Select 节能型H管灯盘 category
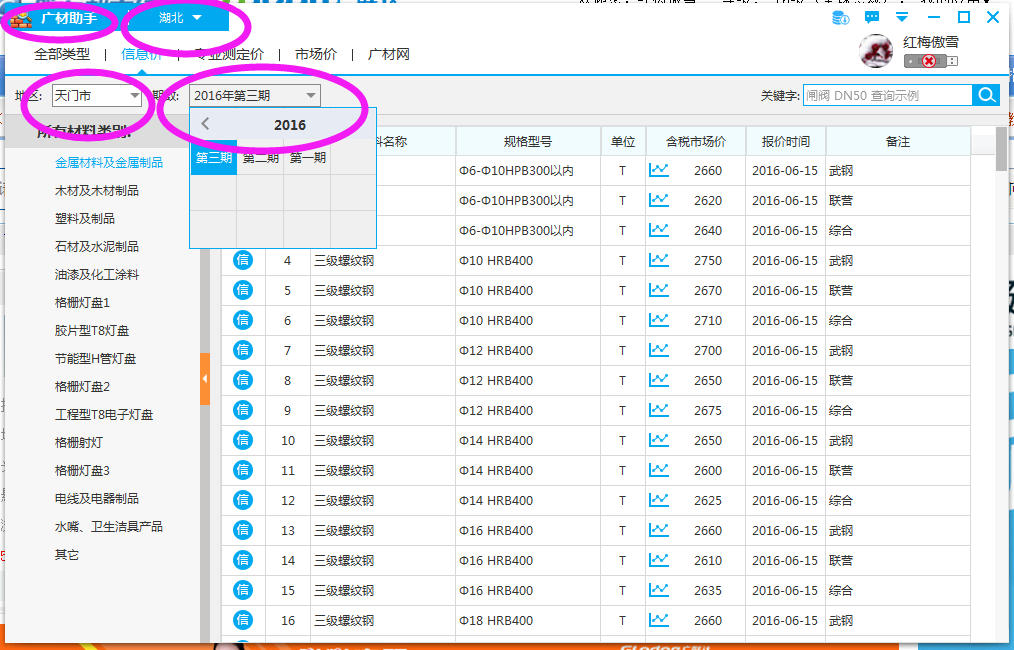 [x=95, y=359]
